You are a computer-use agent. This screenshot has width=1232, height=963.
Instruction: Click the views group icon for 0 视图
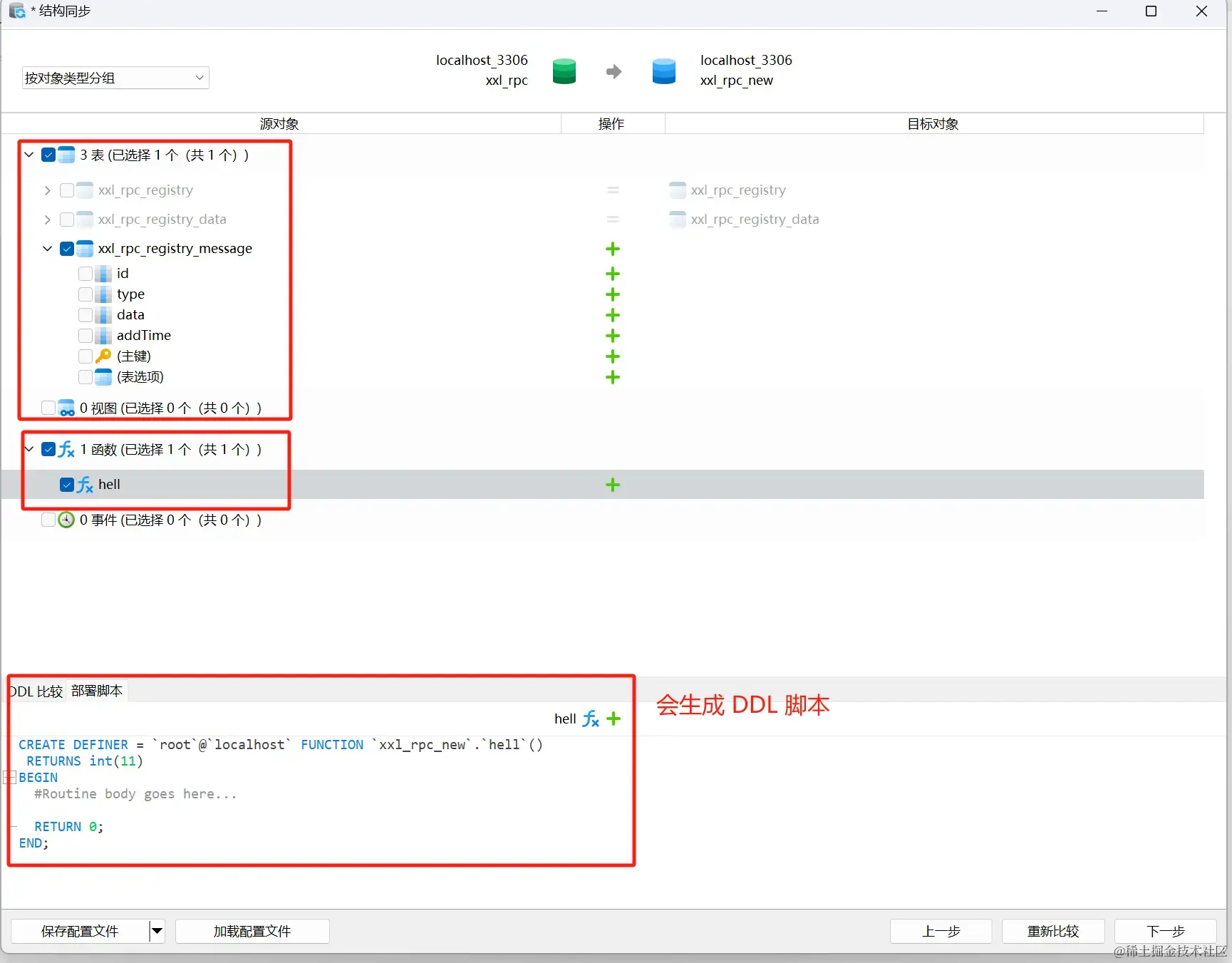click(66, 408)
